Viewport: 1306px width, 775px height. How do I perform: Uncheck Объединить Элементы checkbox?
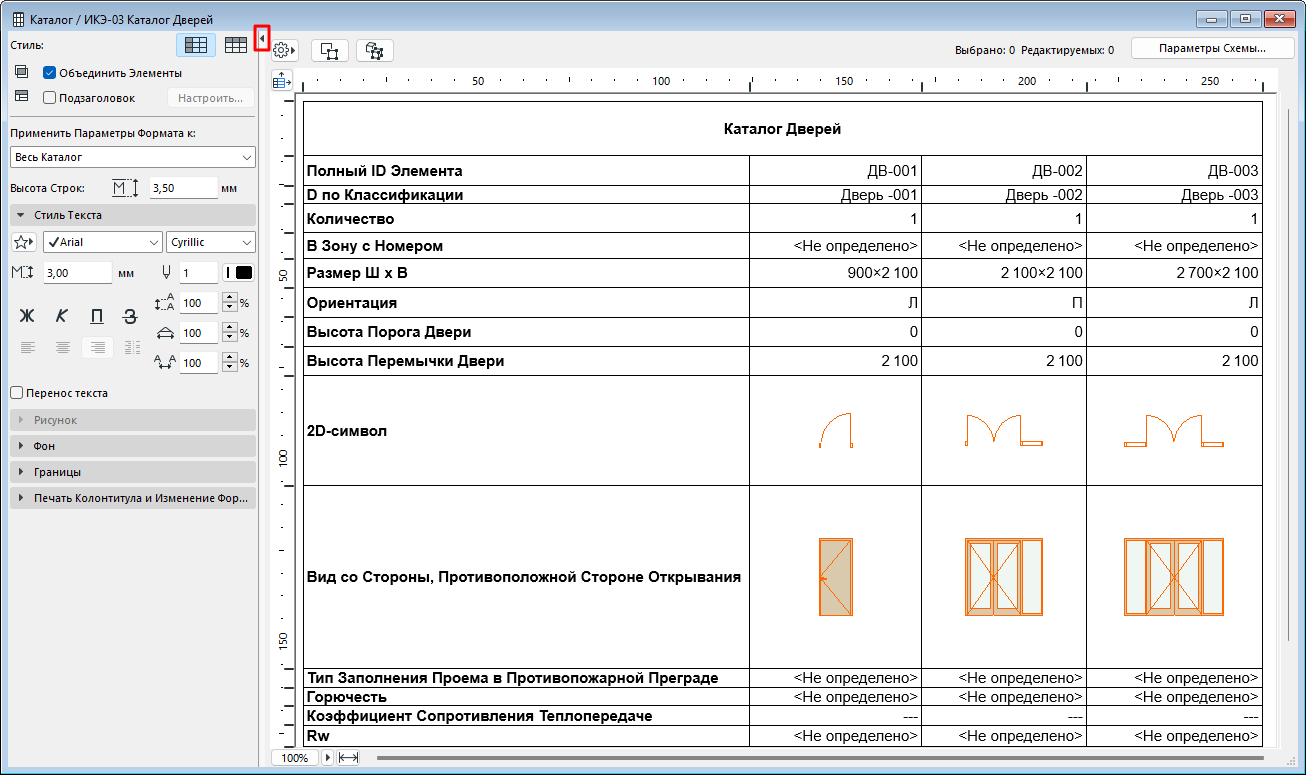49,73
